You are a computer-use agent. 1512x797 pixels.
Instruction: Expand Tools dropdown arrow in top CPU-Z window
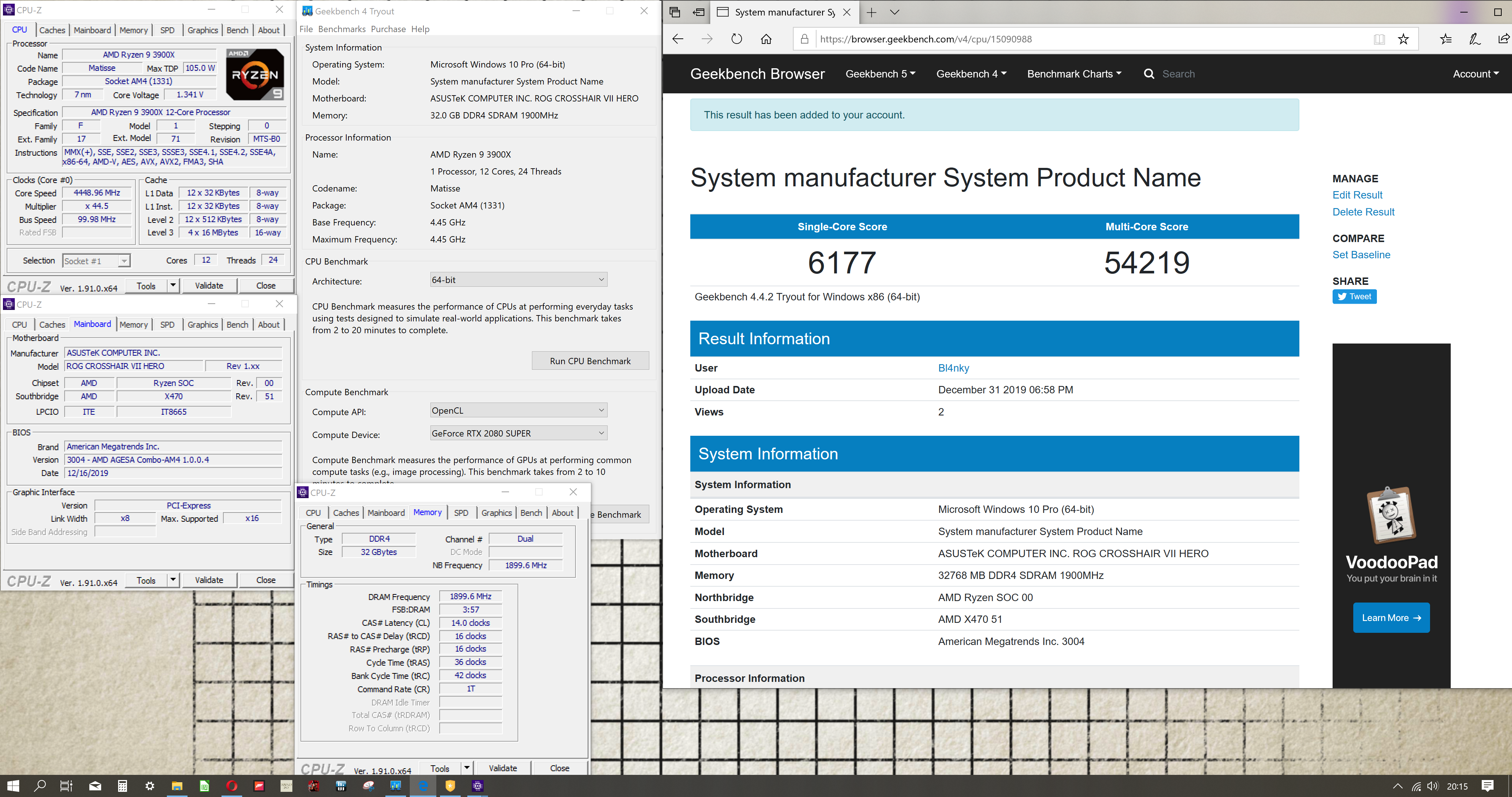173,285
